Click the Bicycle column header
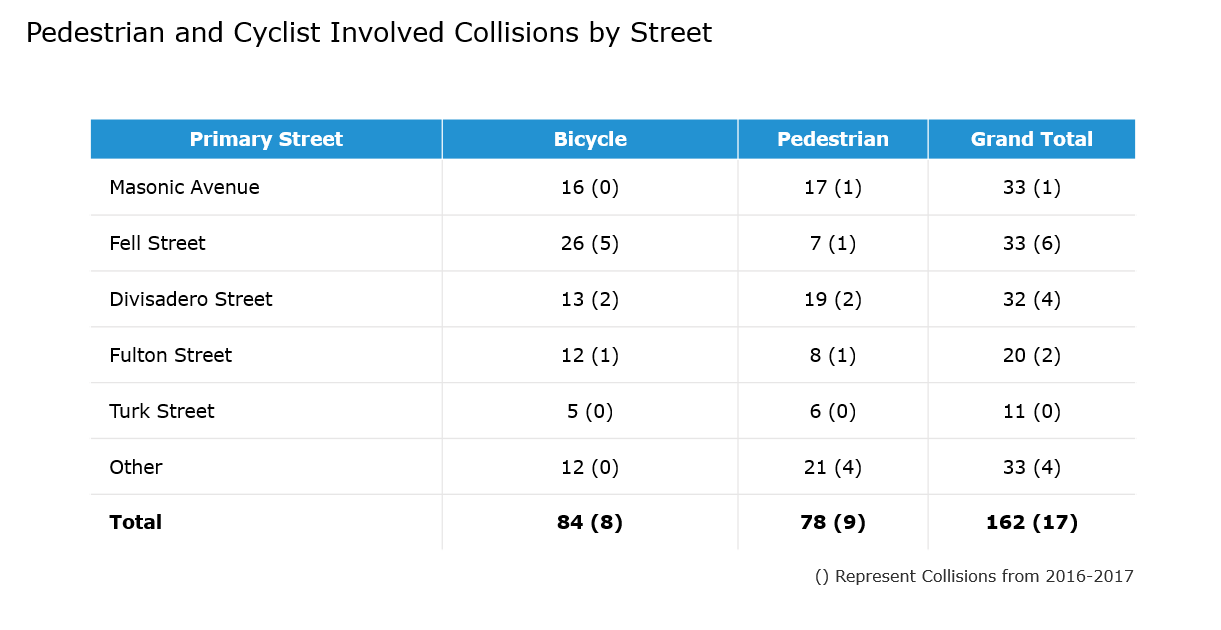 pyautogui.click(x=590, y=139)
